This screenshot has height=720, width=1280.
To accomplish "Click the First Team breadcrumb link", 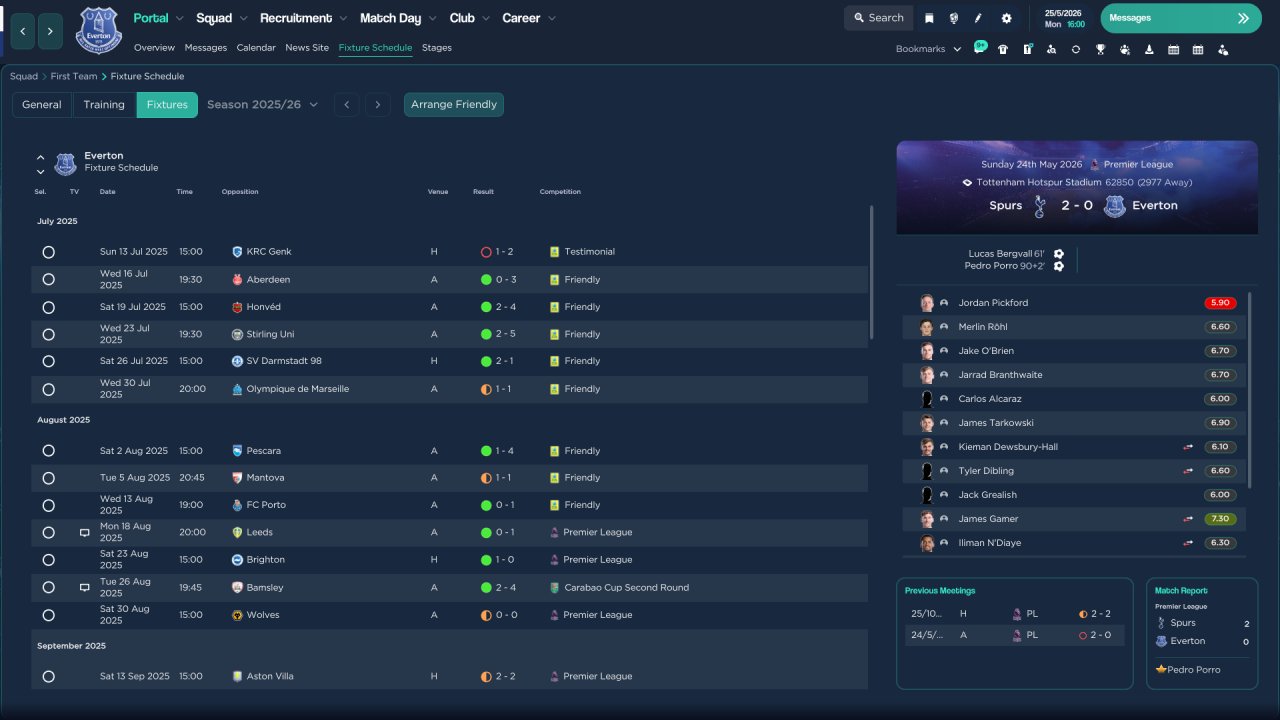I will click(x=74, y=76).
